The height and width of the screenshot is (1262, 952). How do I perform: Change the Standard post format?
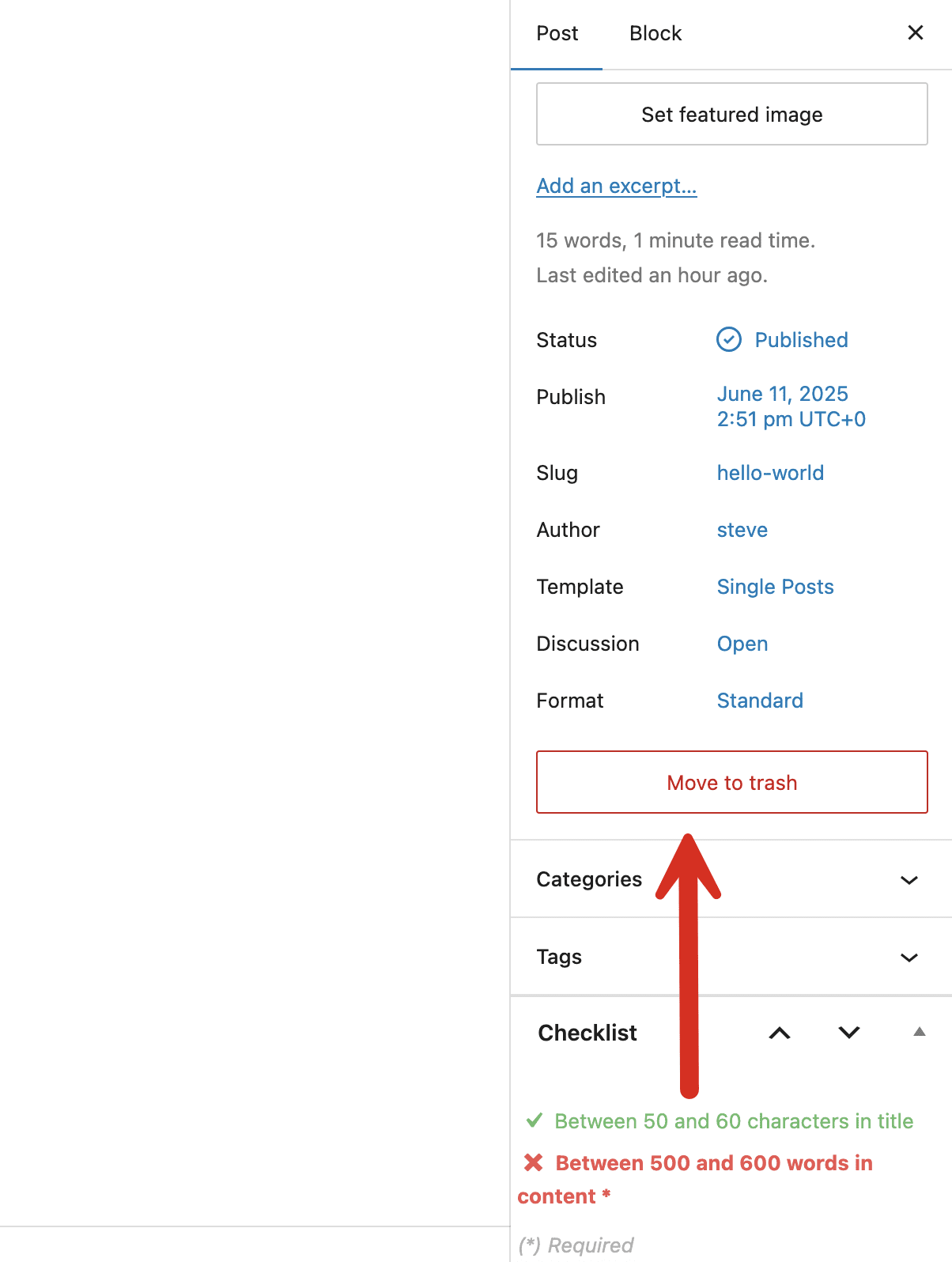(759, 701)
